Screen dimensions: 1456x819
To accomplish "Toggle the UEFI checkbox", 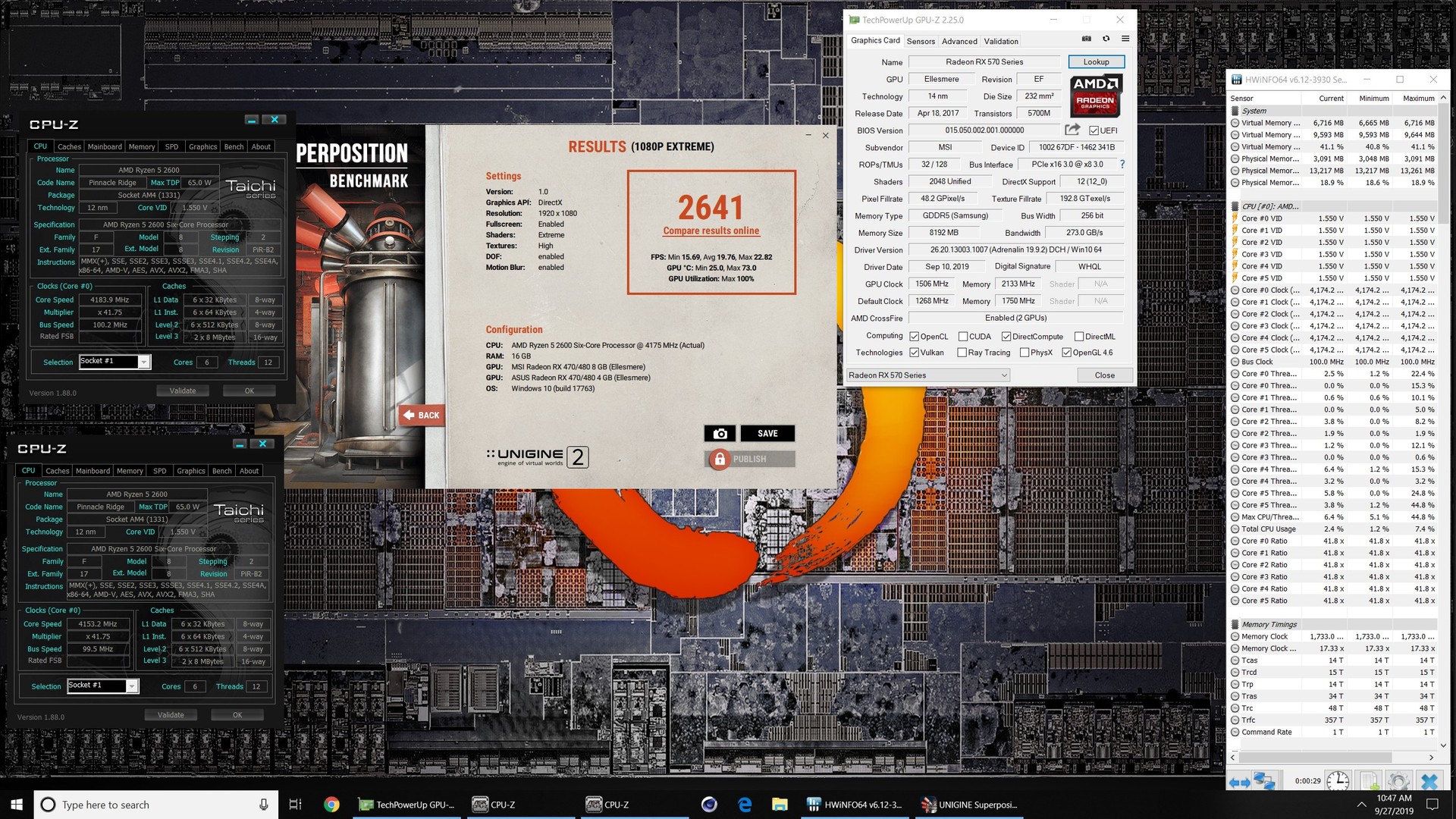I will tap(1094, 130).
